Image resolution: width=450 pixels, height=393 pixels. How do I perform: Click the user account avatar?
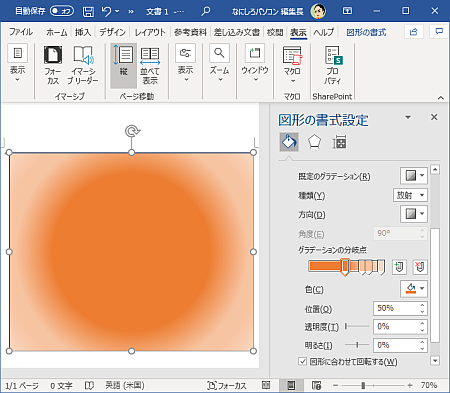318,11
